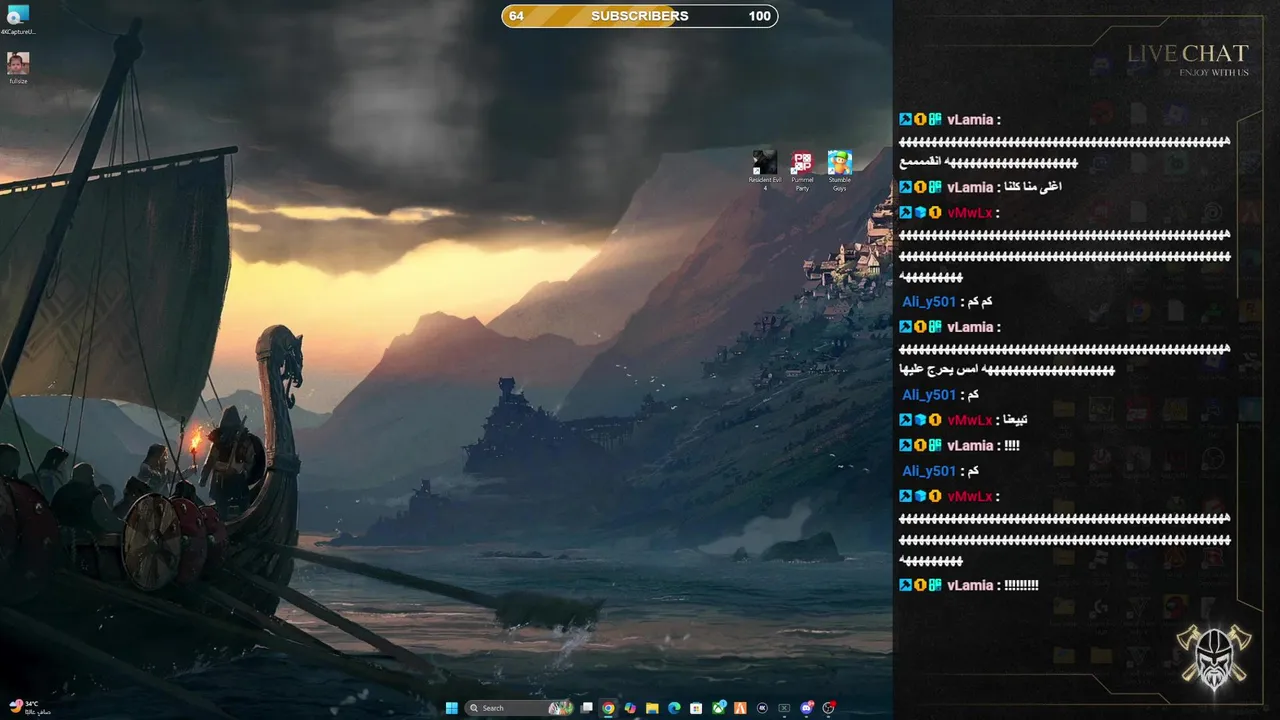Switch to Google Chrome on the taskbar
This screenshot has width=1280, height=720.
tap(608, 708)
